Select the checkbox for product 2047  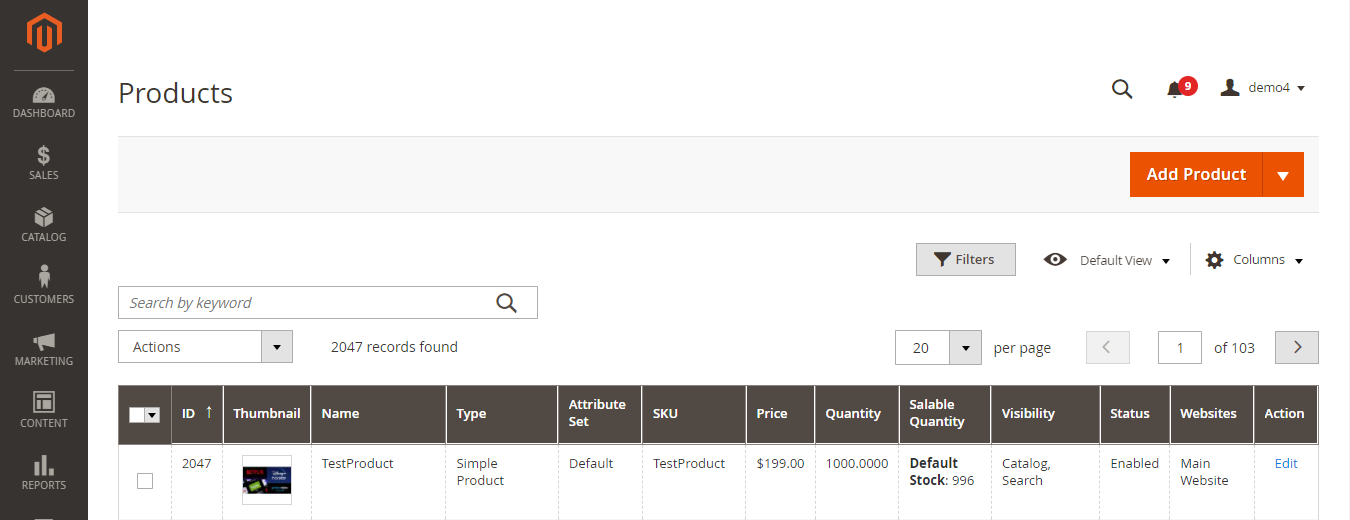point(145,481)
